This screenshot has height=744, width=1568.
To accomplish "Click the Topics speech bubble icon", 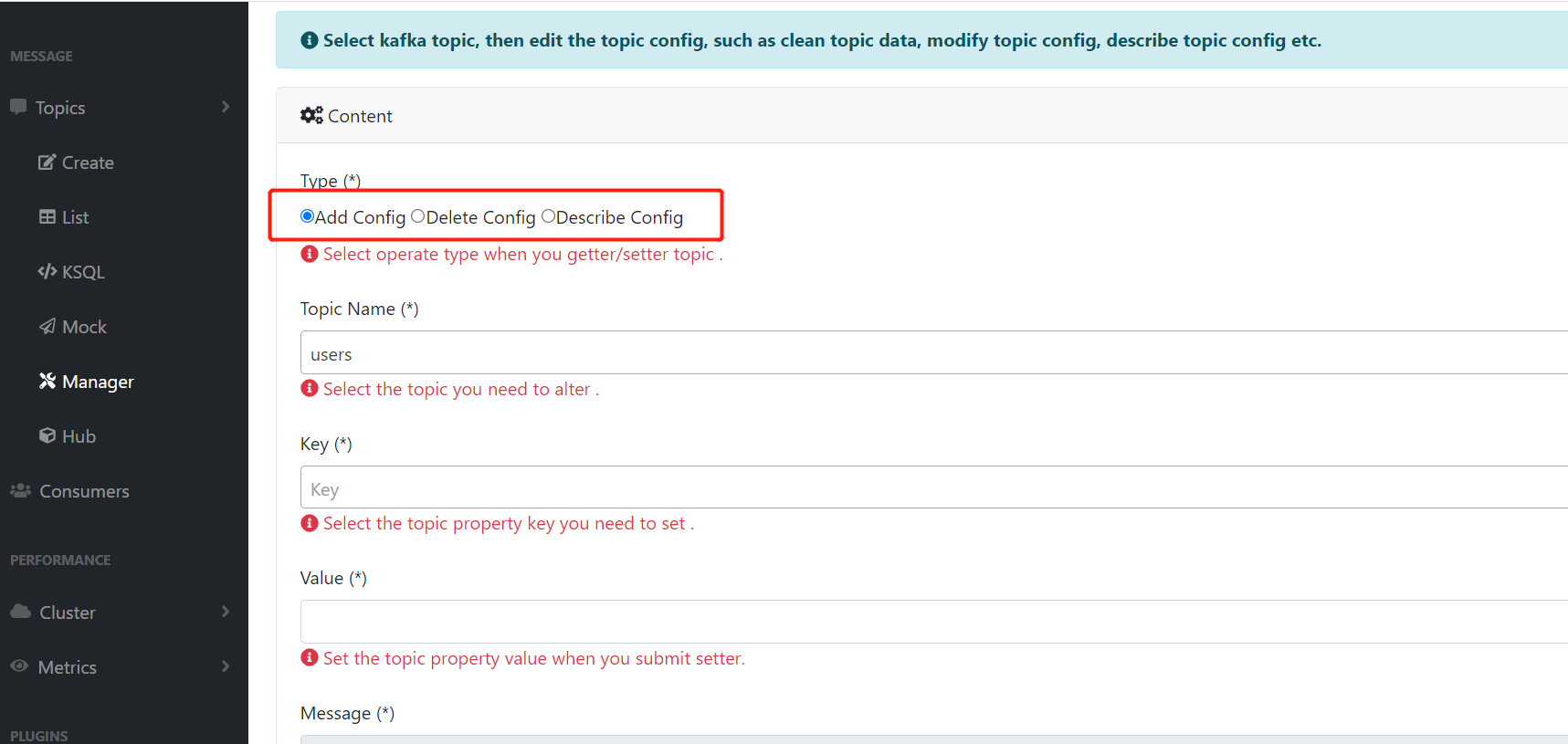I will tap(18, 107).
